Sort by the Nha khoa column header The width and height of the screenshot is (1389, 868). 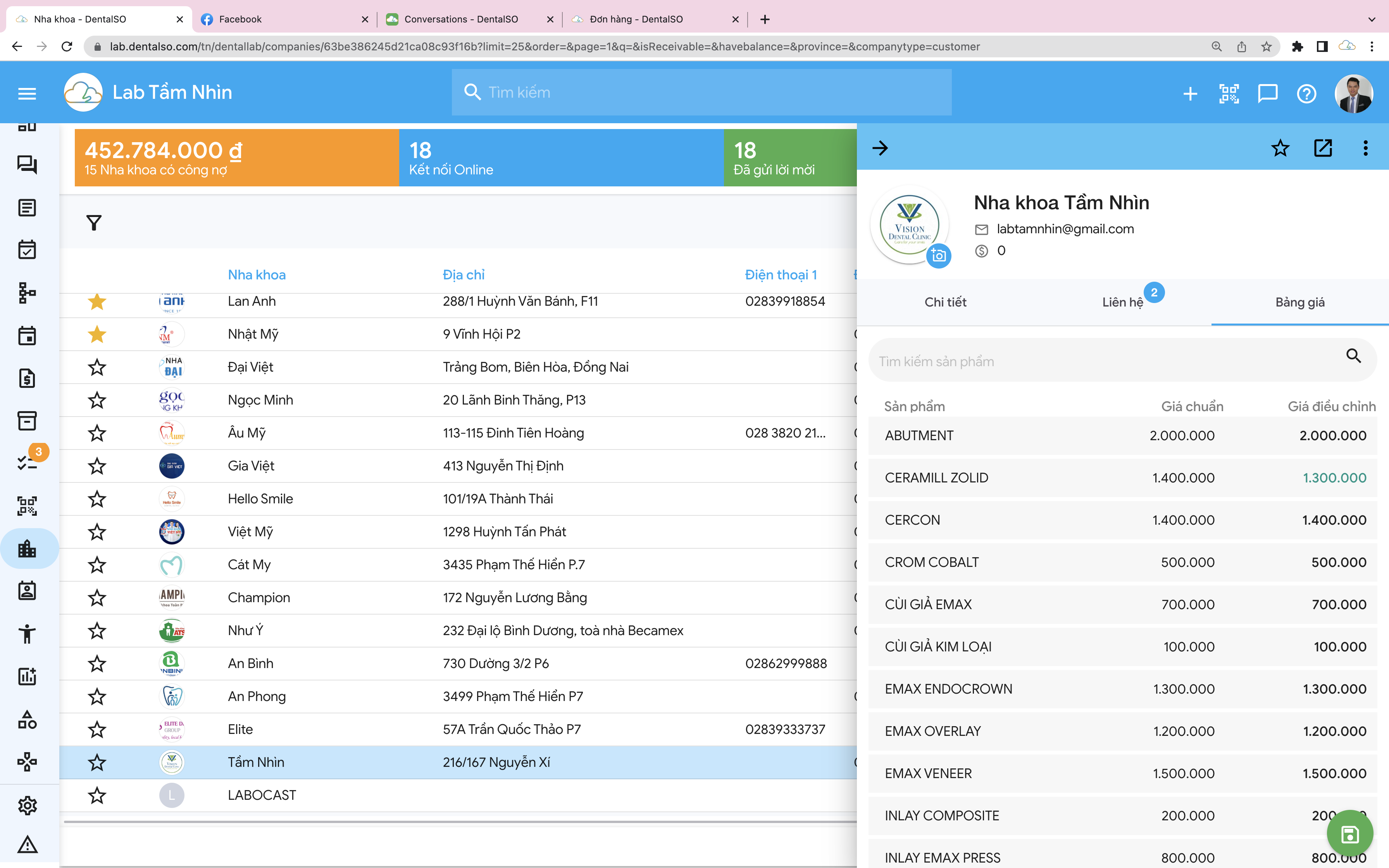tap(257, 275)
